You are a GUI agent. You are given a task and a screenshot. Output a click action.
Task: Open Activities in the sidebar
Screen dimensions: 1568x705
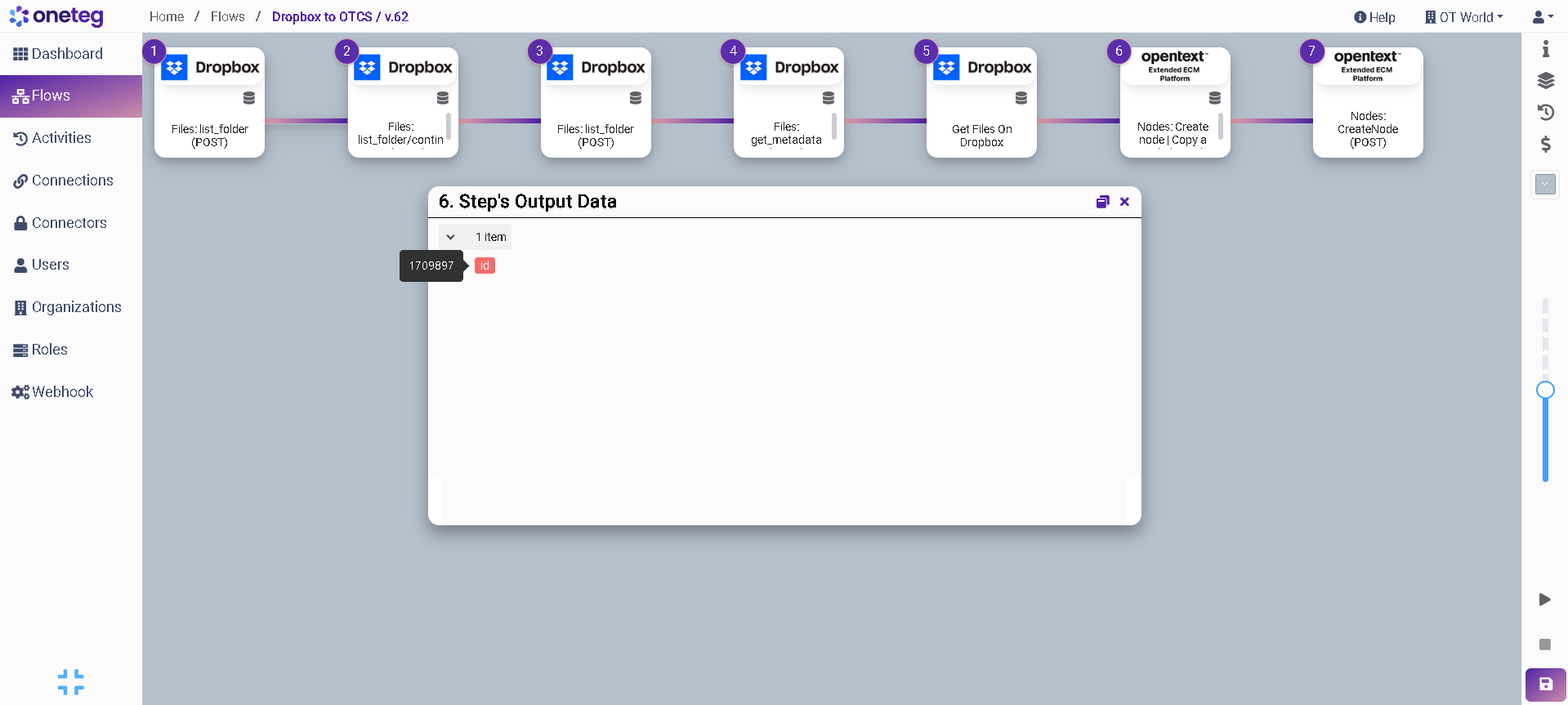coord(61,138)
